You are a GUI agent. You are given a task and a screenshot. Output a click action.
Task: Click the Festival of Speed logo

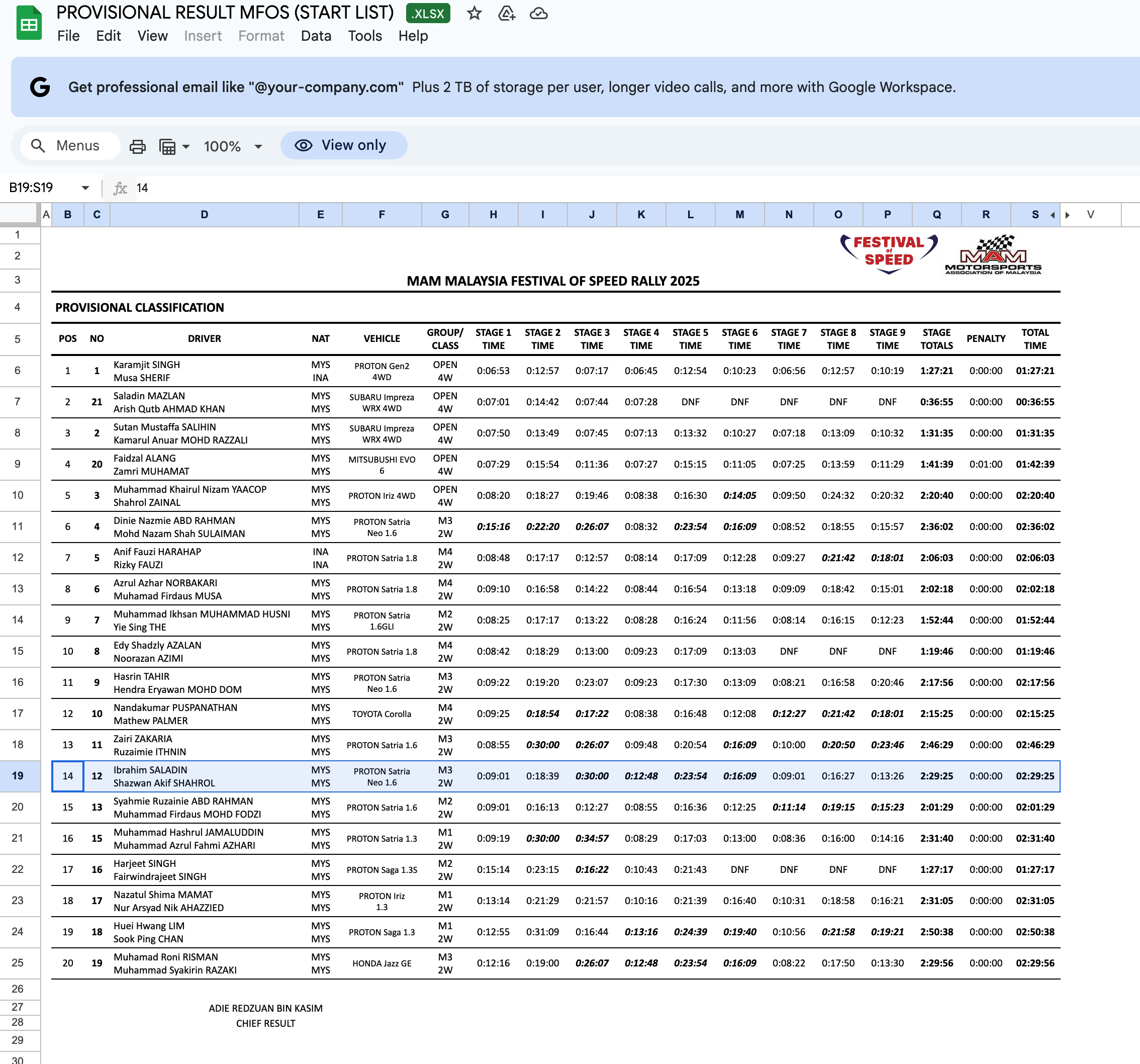[888, 253]
